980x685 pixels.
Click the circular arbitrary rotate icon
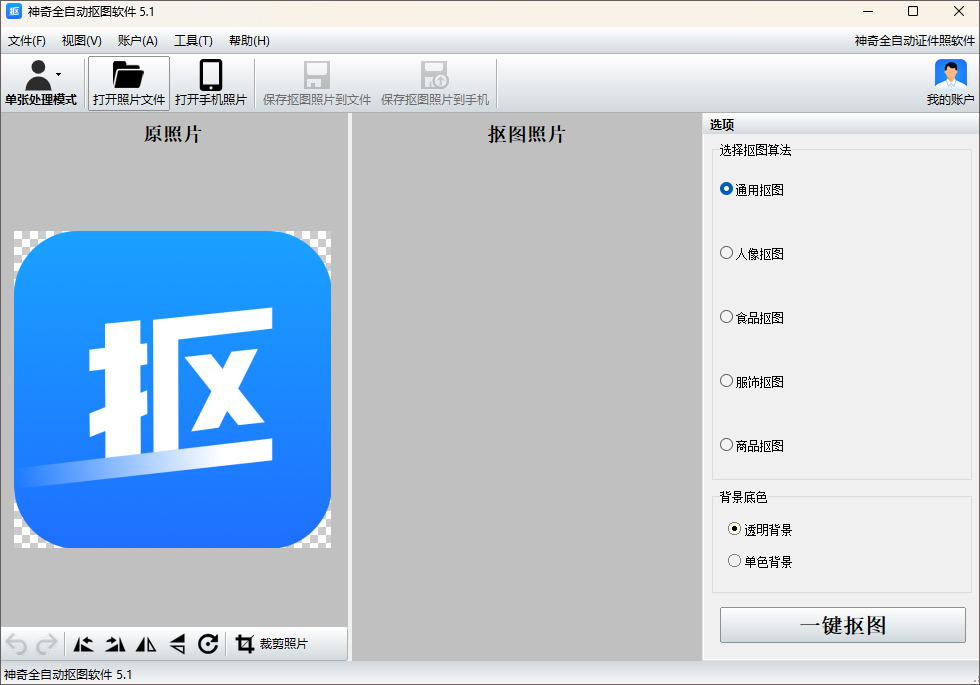pos(208,644)
